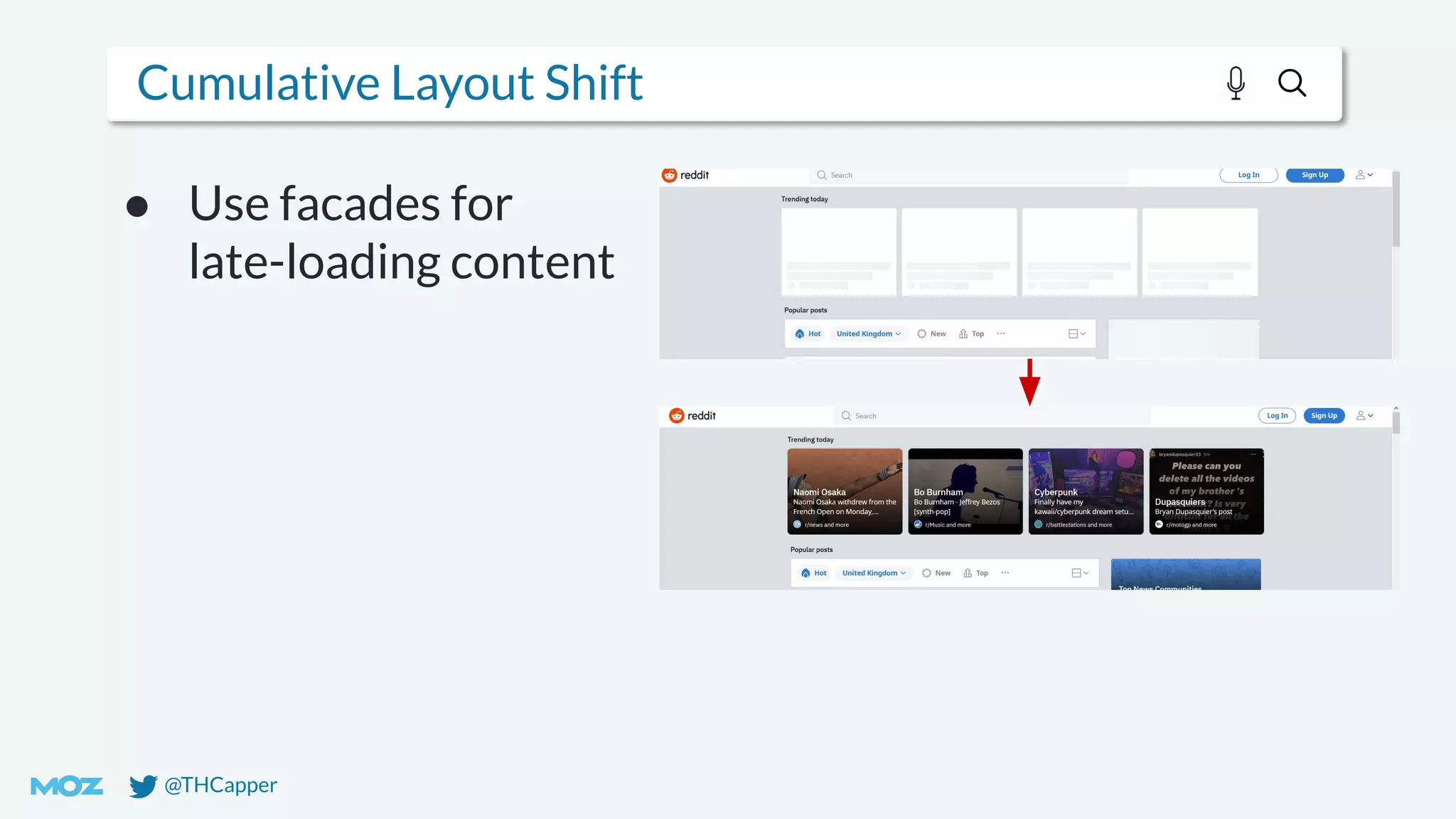Click the scrollbar of lower reddit screenshot
1456x819 pixels.
[x=1396, y=422]
